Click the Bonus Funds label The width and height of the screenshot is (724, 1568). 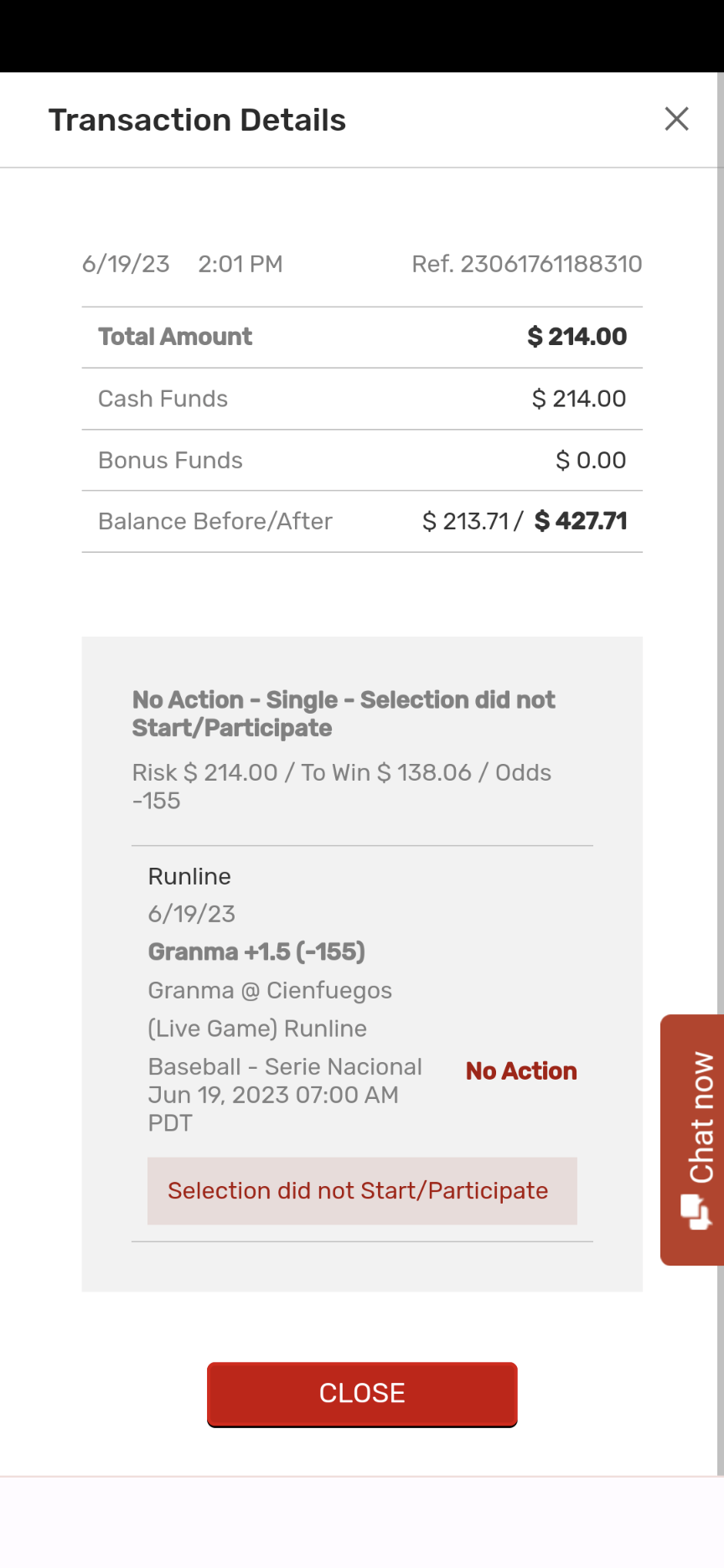click(170, 460)
